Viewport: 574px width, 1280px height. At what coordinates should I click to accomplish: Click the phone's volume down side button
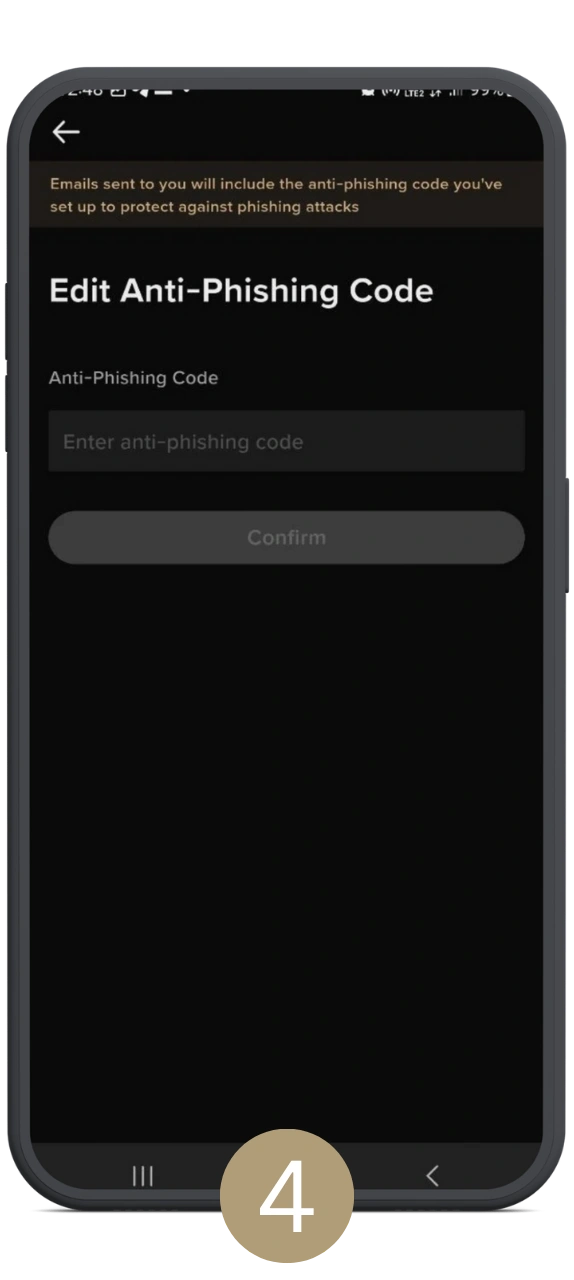click(x=7, y=413)
